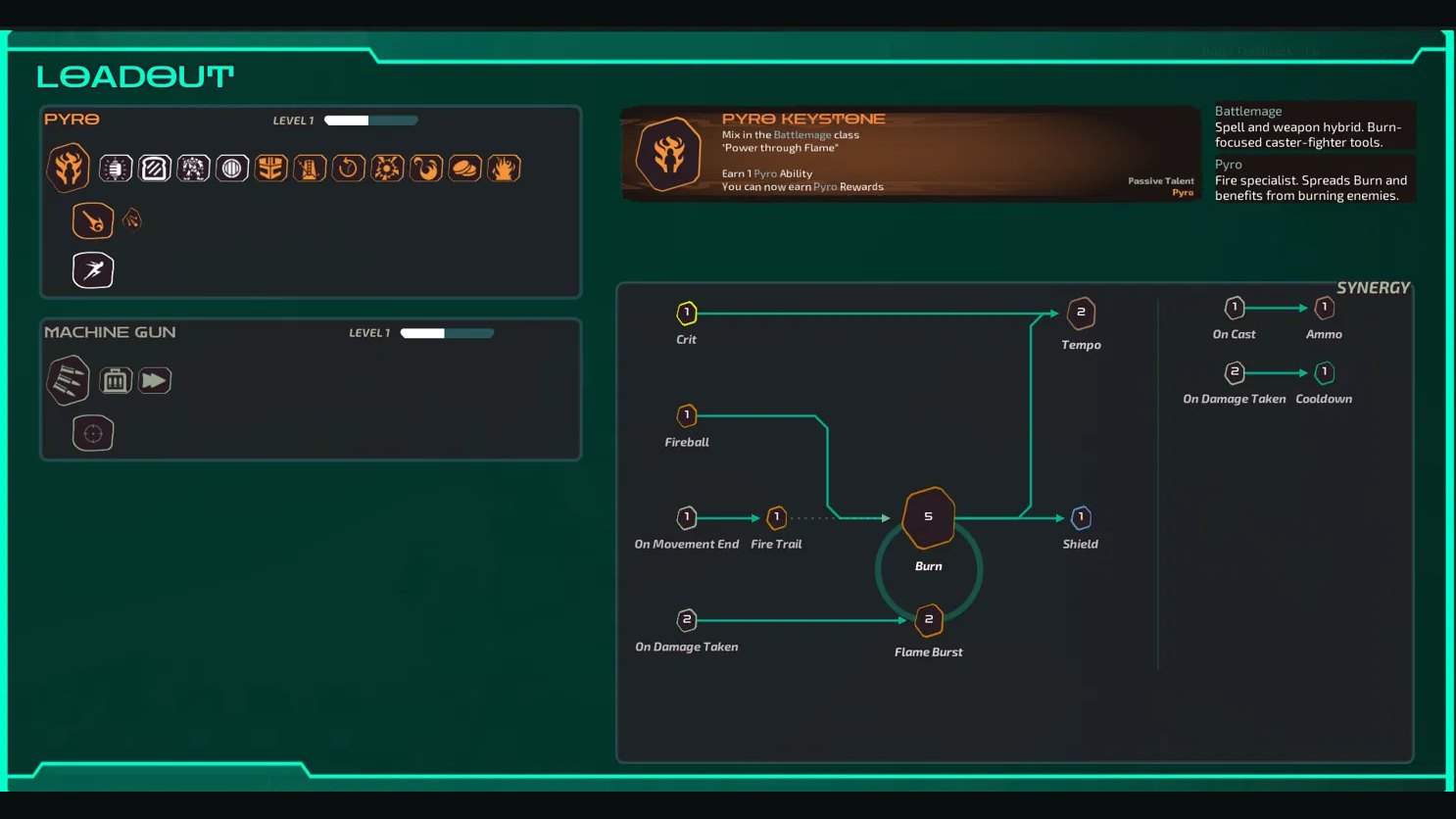Choose the mech robot talent icon
The width and height of the screenshot is (1456, 819).
point(193,169)
